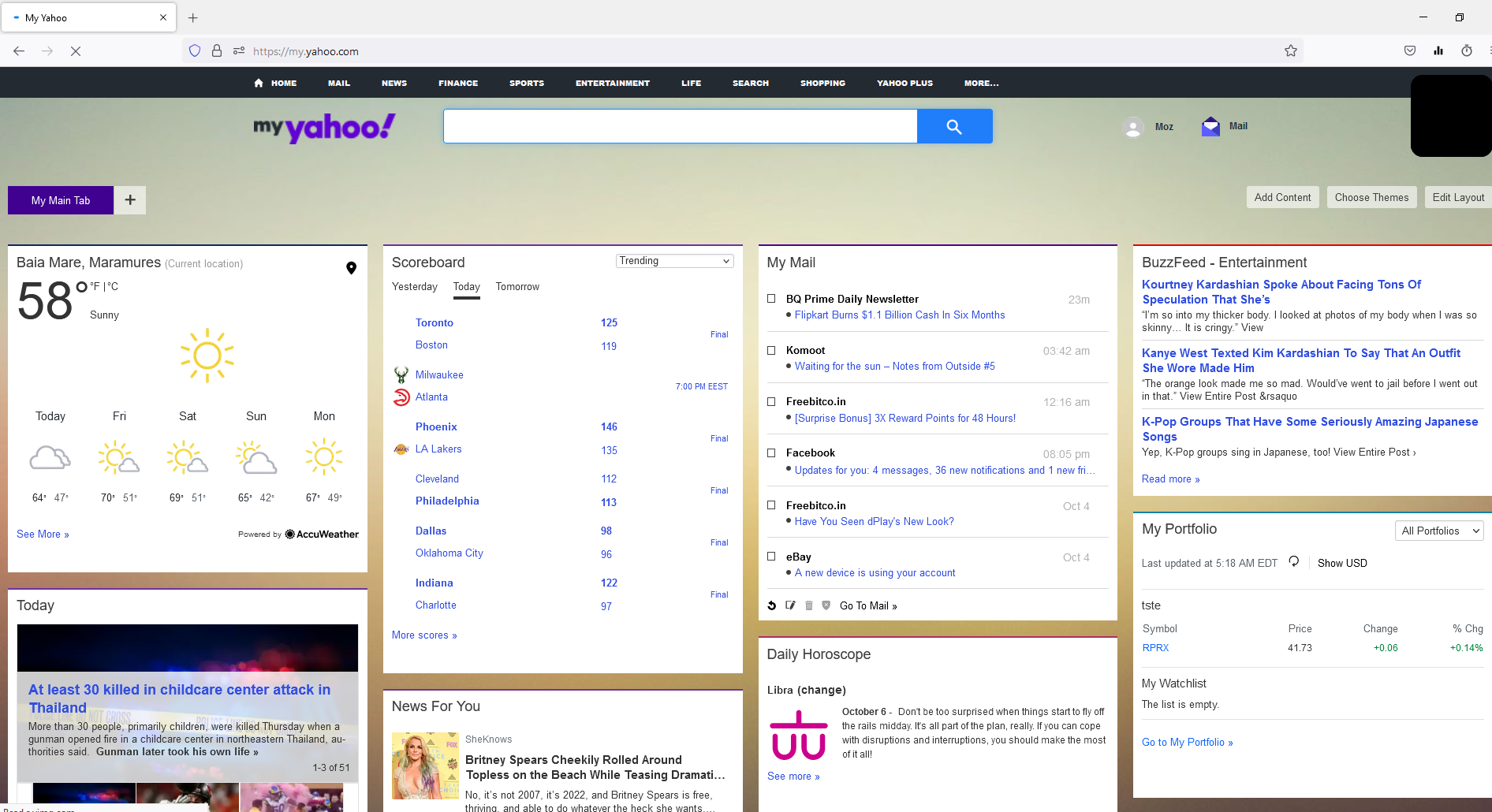Viewport: 1492px width, 812px height.
Task: Click inside the Yahoo search input field
Action: pyautogui.click(x=680, y=126)
